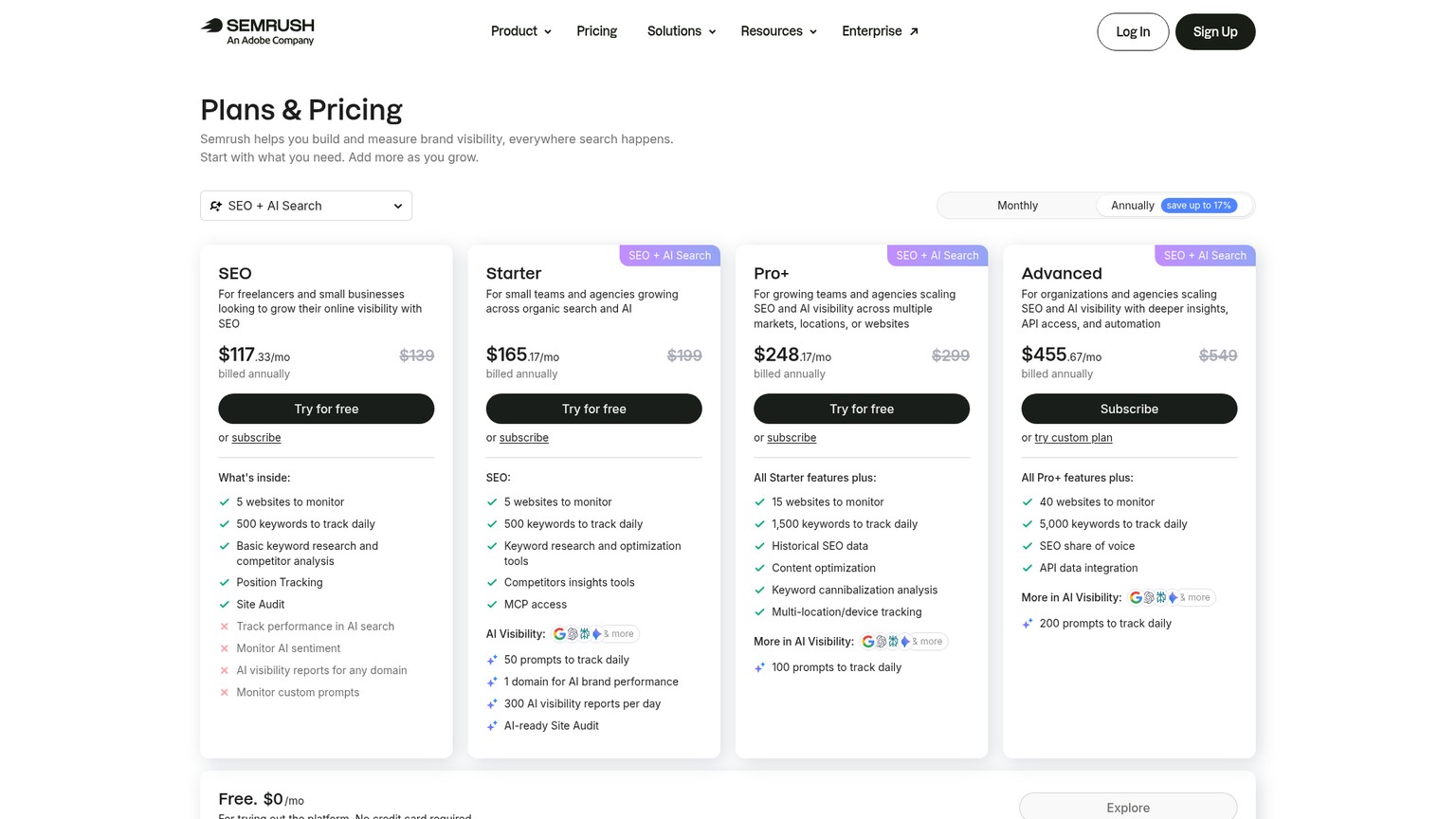Click checkmark beside 15 websites to monitor
Screen dimensions: 1456x819
click(x=759, y=502)
